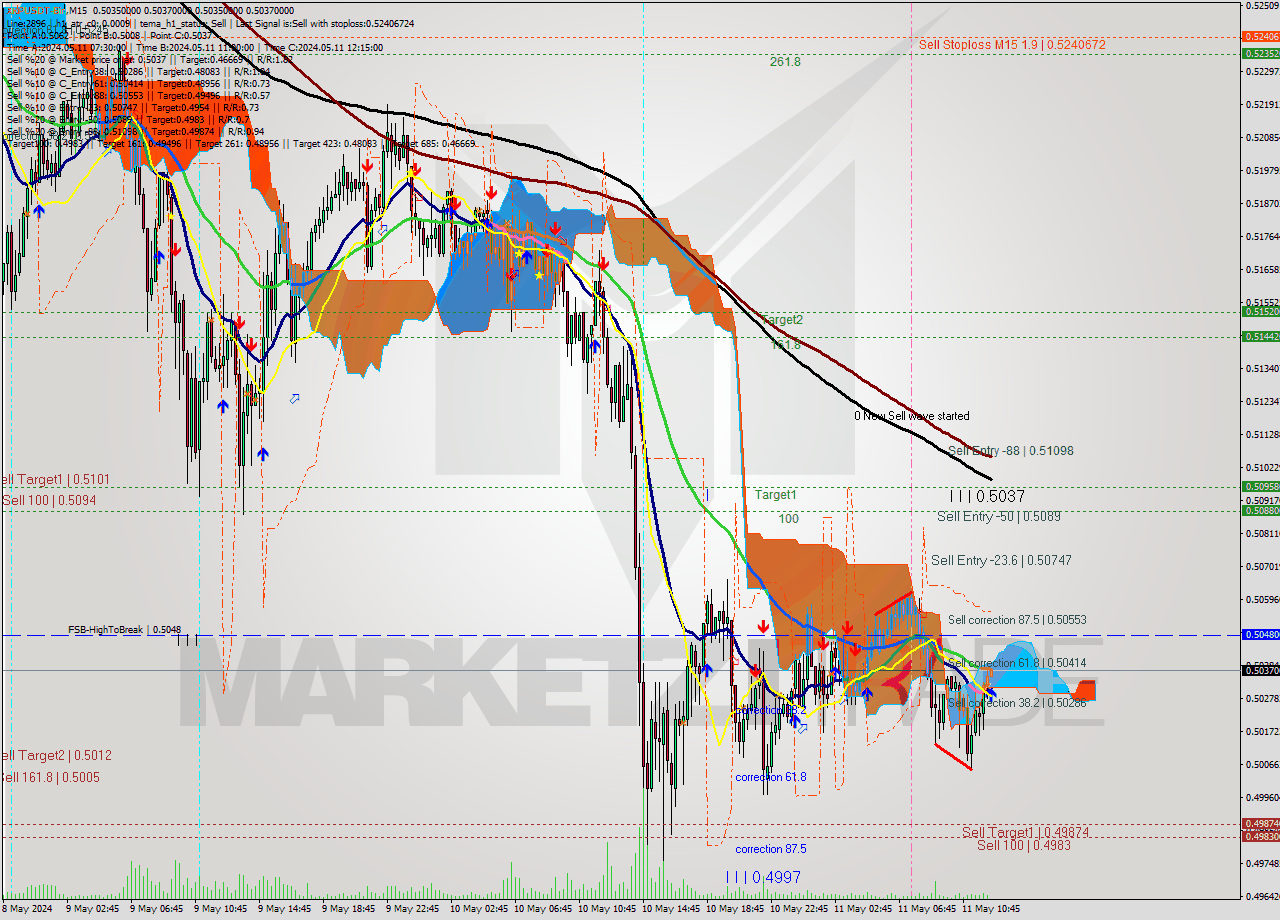The height and width of the screenshot is (920, 1280).
Task: Click the 'Target2' label on the chart
Action: 781,320
